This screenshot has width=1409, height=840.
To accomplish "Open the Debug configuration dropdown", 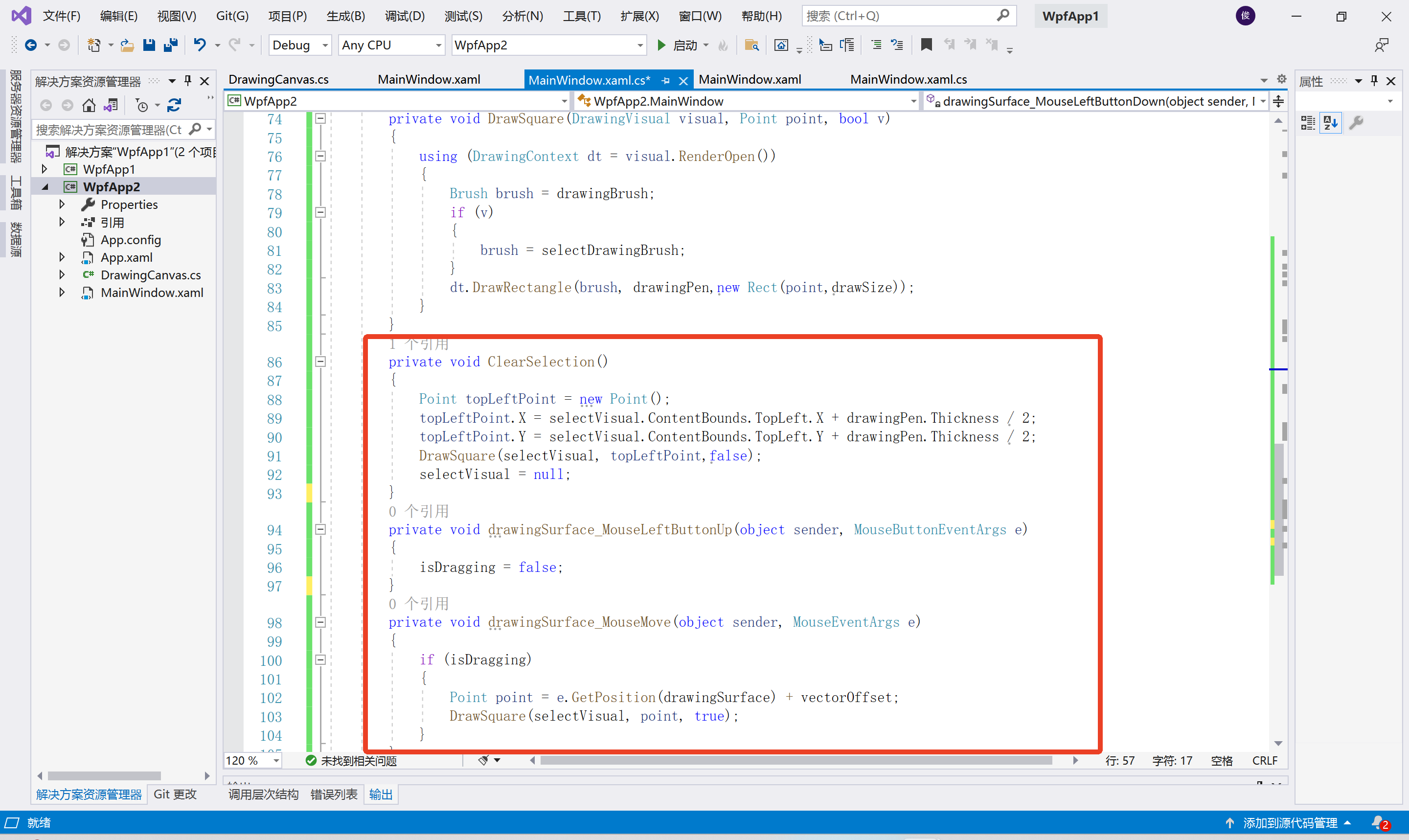I will [x=325, y=45].
